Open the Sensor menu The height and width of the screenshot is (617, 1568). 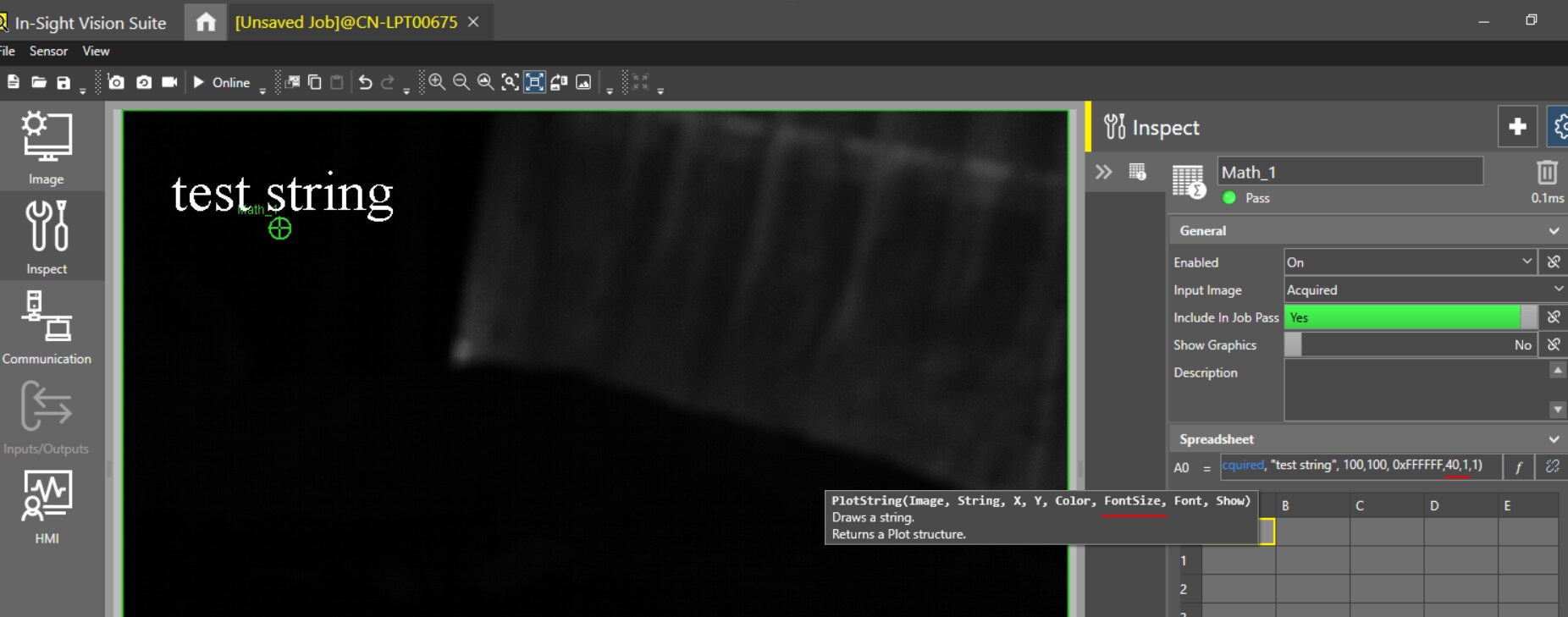pos(48,51)
